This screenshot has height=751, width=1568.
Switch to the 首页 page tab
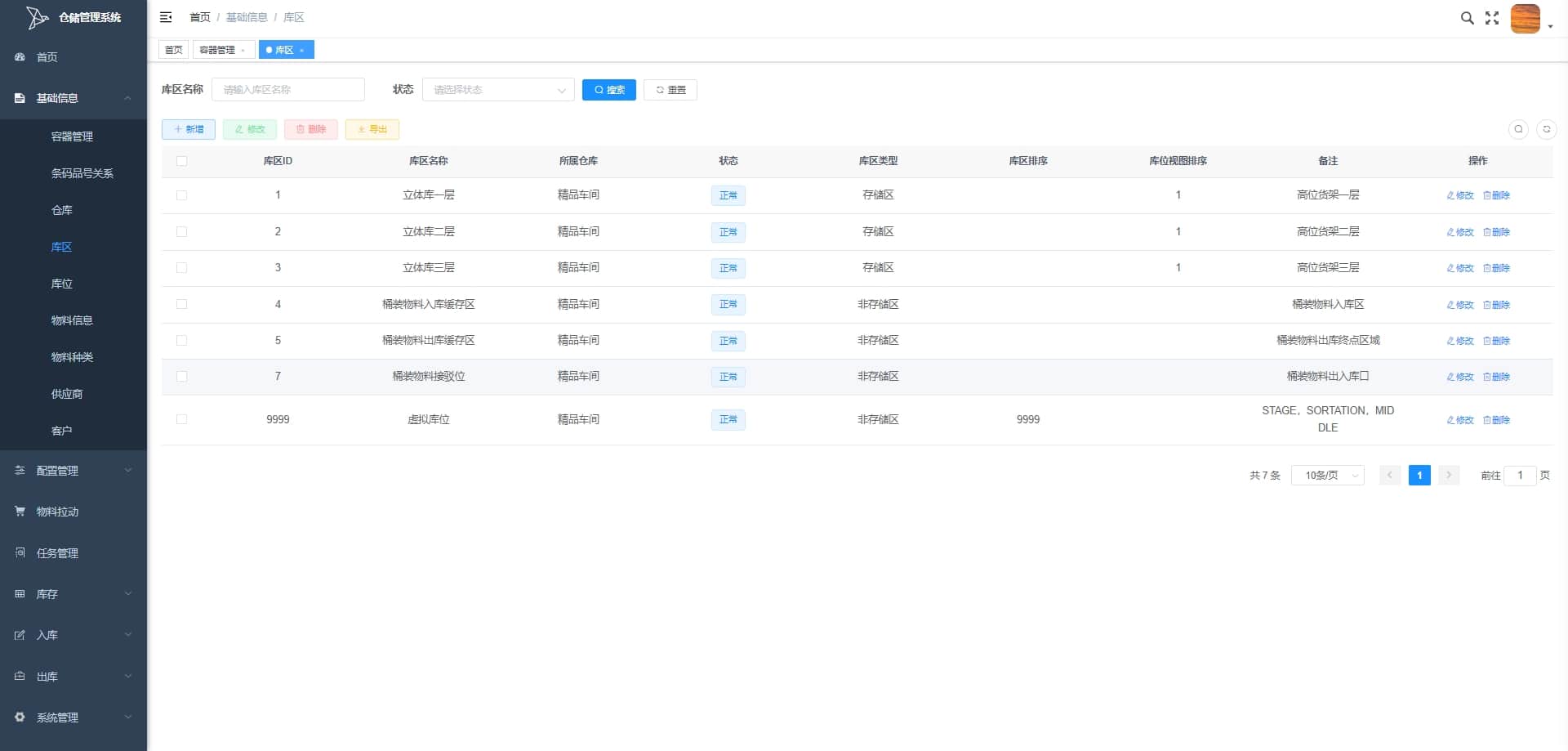[x=173, y=50]
